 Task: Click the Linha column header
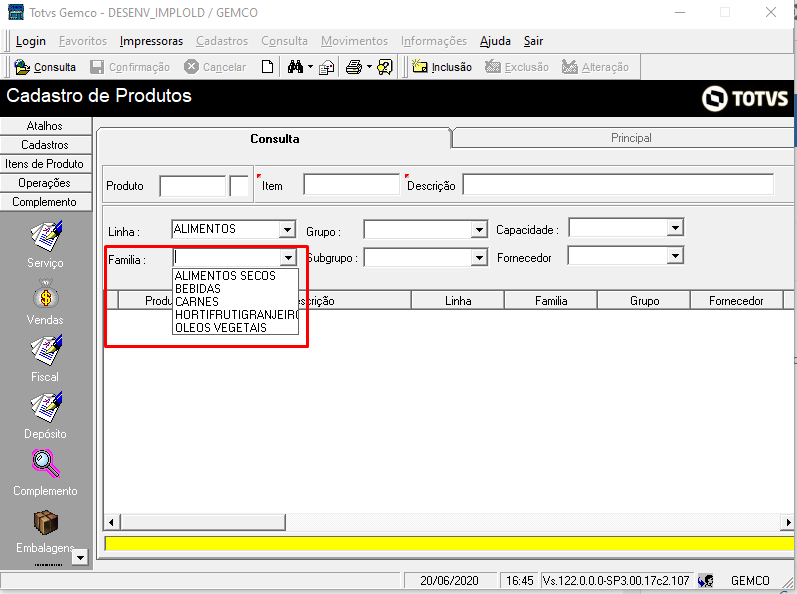(458, 301)
